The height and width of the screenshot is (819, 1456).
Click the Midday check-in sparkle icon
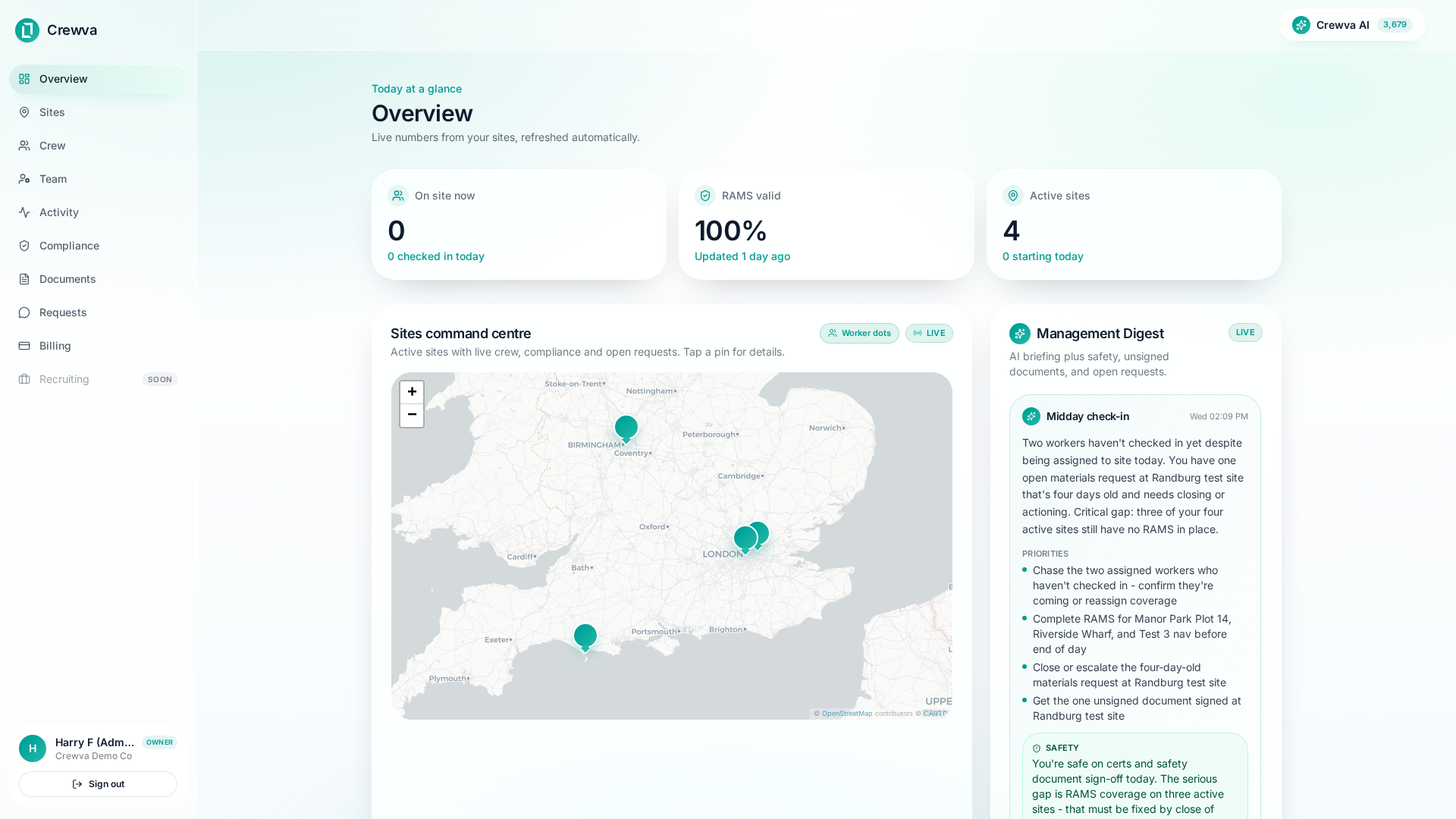point(1031,416)
